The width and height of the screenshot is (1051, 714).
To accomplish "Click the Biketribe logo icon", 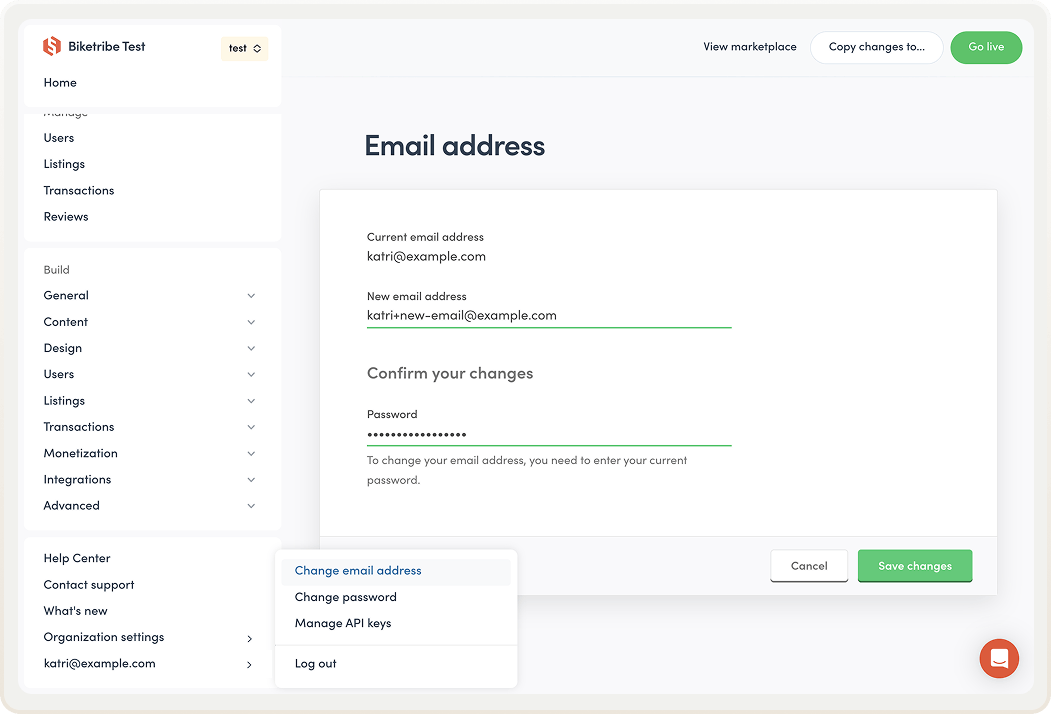I will (x=49, y=45).
